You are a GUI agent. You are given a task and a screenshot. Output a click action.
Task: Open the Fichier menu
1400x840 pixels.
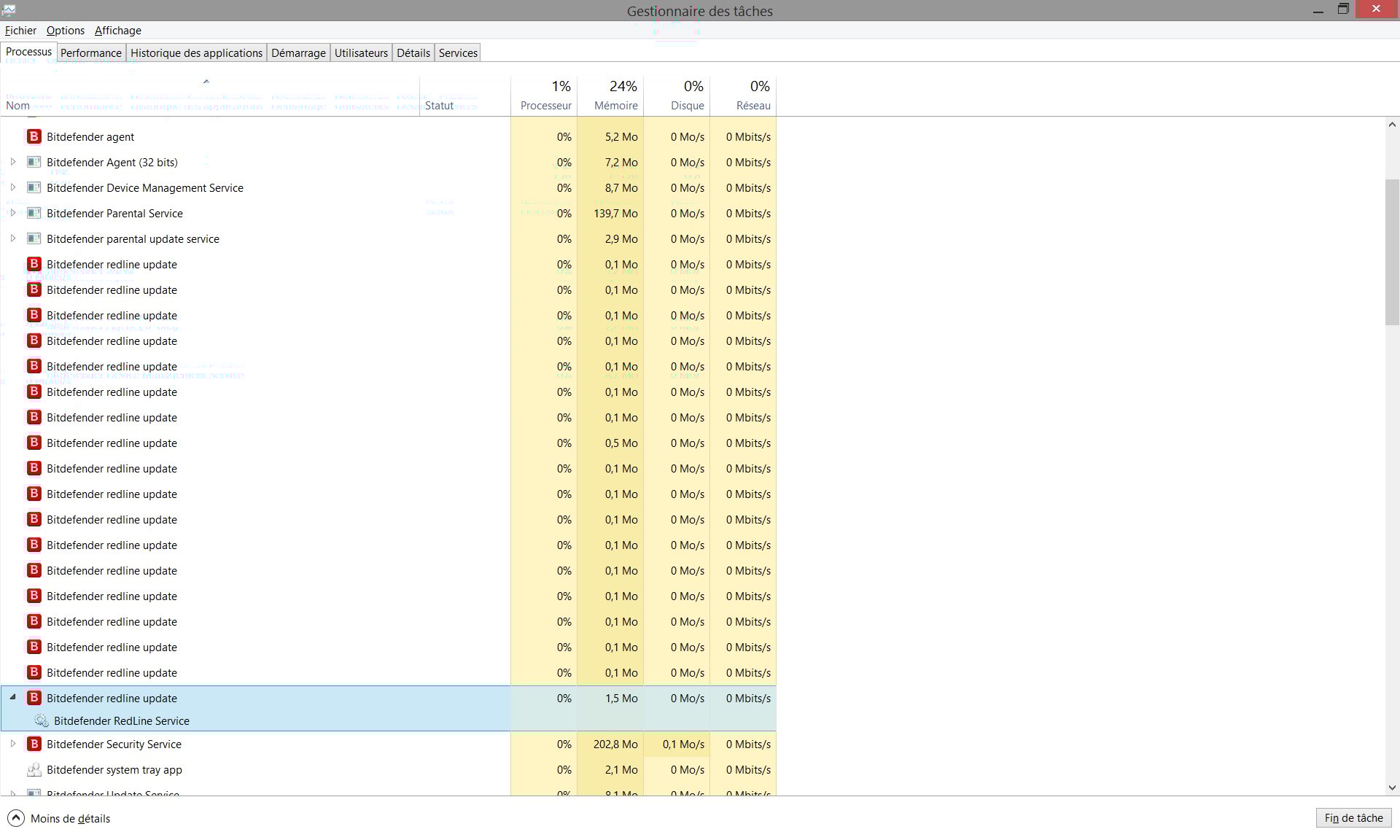click(x=20, y=30)
